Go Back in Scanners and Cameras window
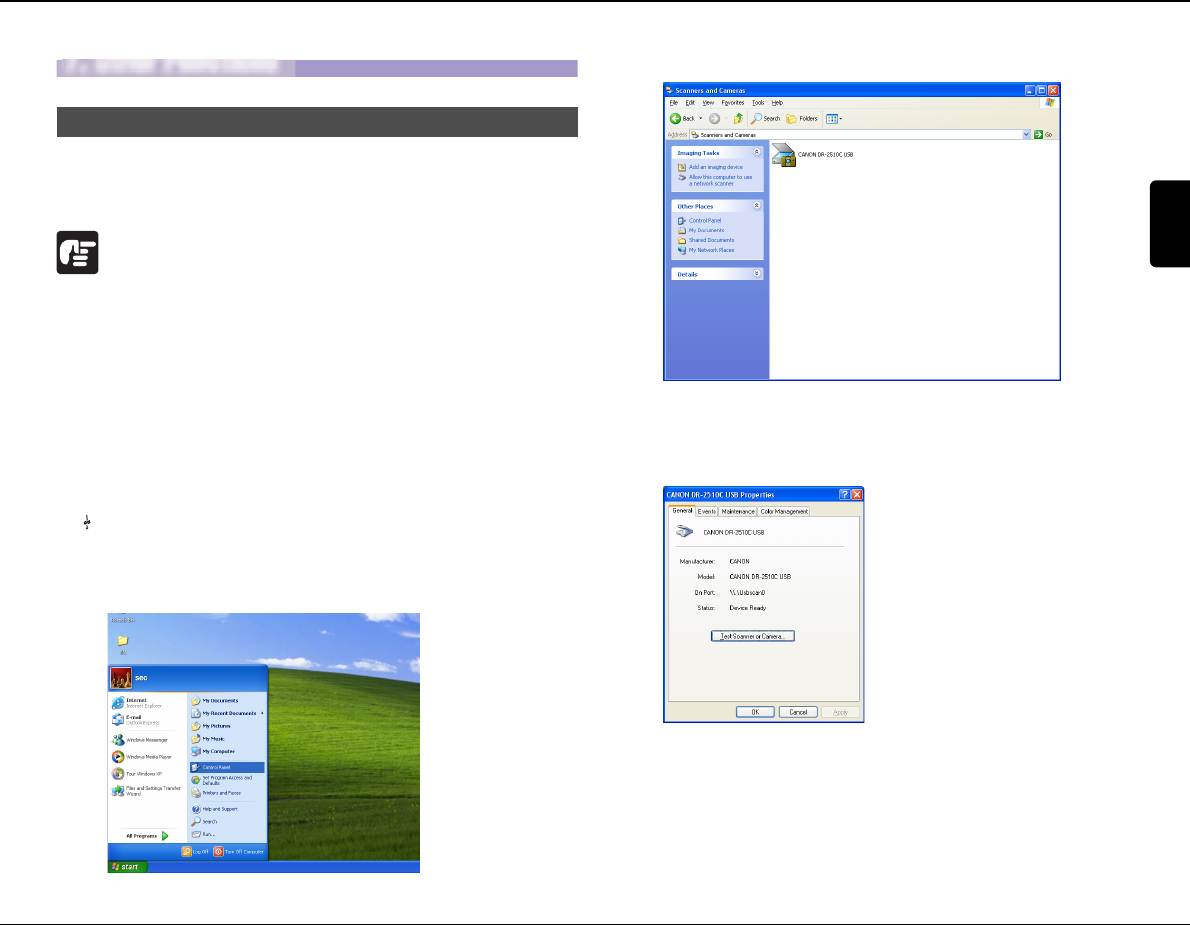Viewport: 1190px width, 925px height. click(682, 118)
